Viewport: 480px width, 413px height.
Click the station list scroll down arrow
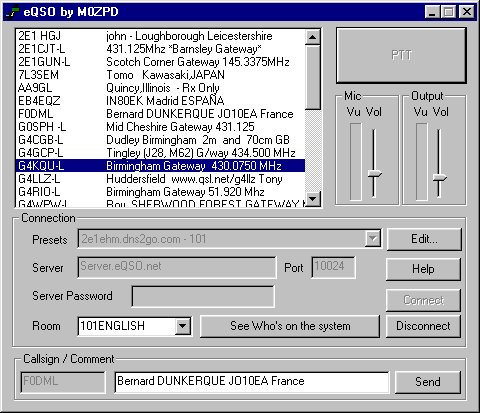tap(313, 199)
